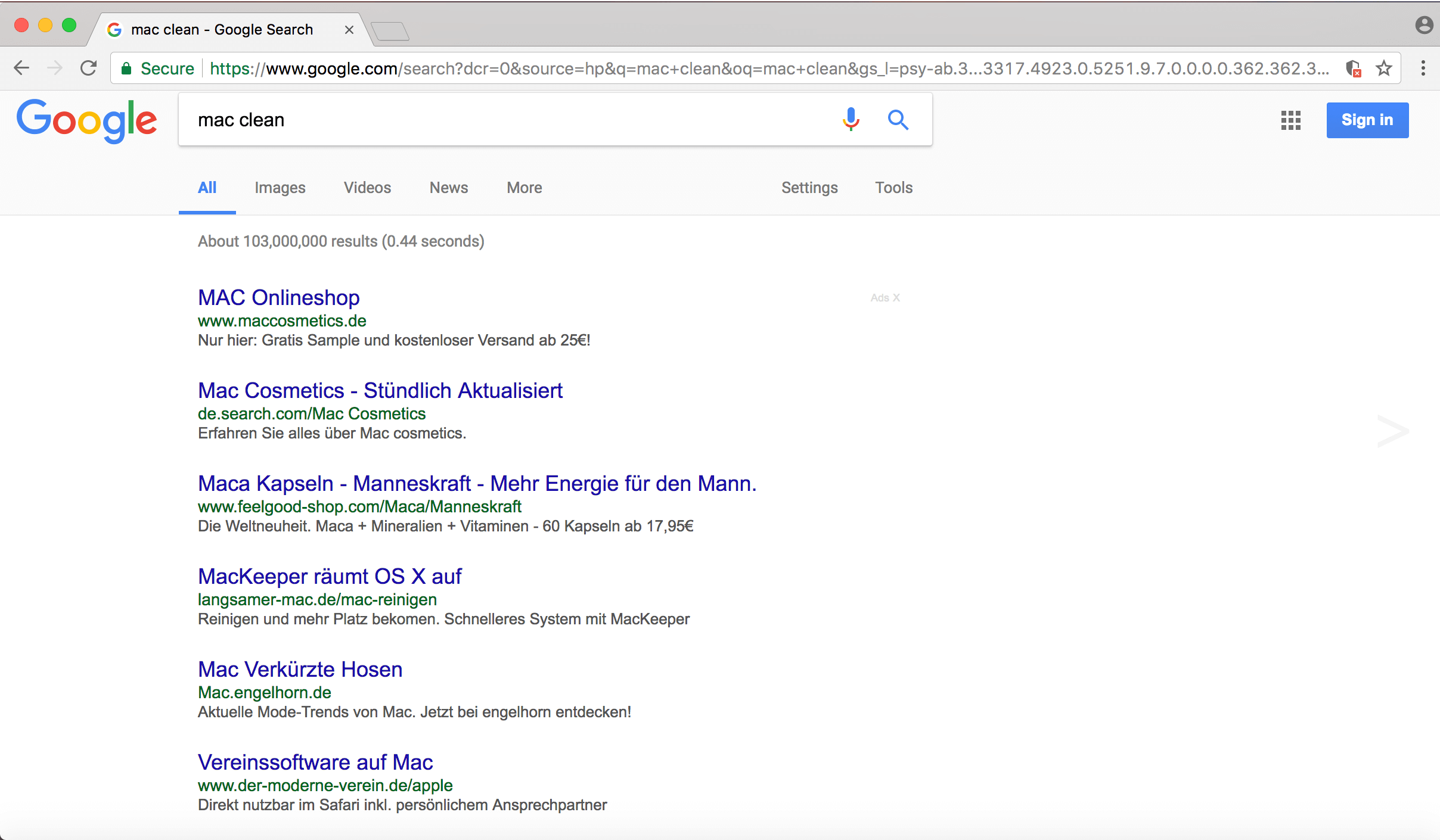Click the www.maccosmetics.de URL
The image size is (1440, 840).
[282, 321]
